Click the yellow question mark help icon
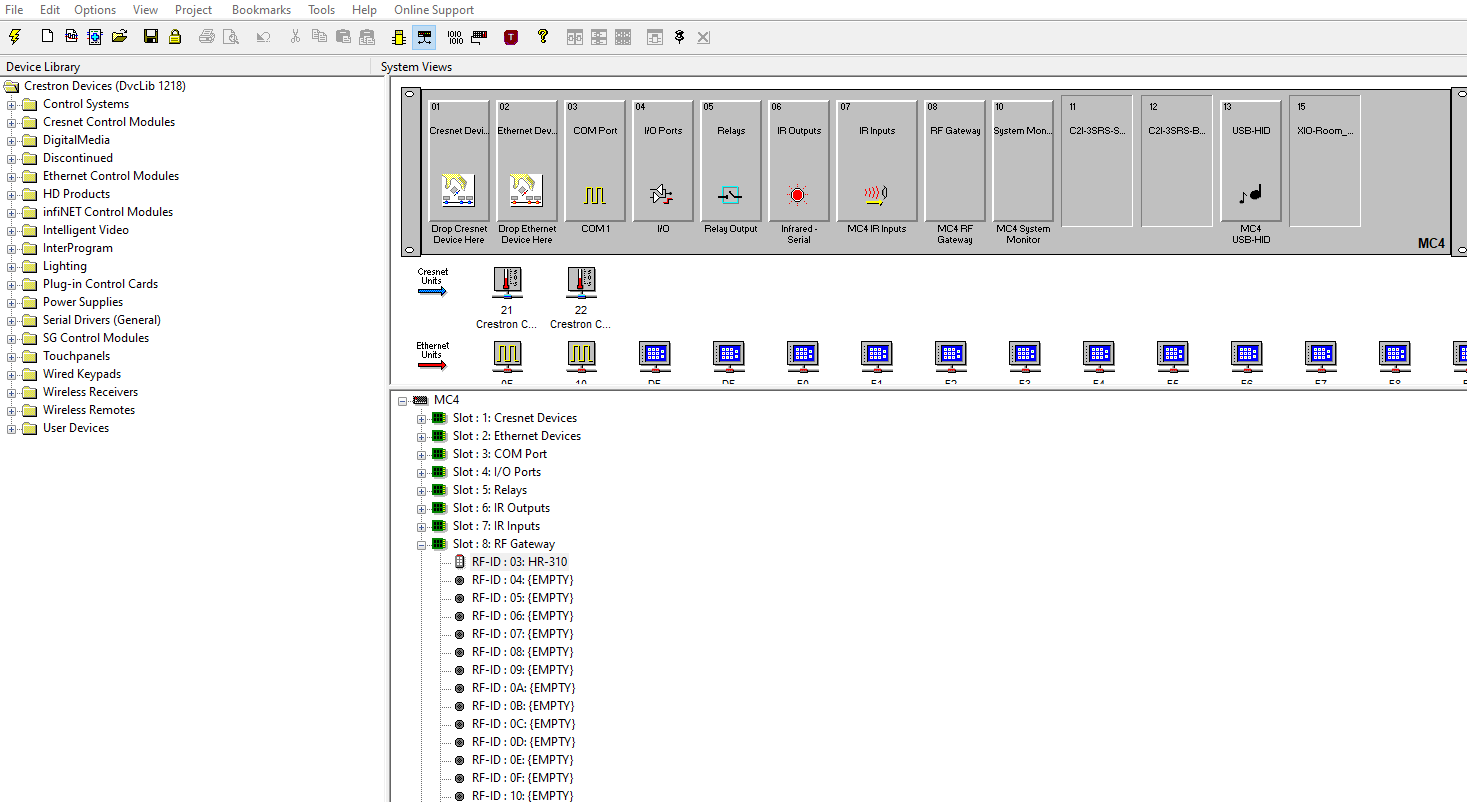 tap(543, 37)
